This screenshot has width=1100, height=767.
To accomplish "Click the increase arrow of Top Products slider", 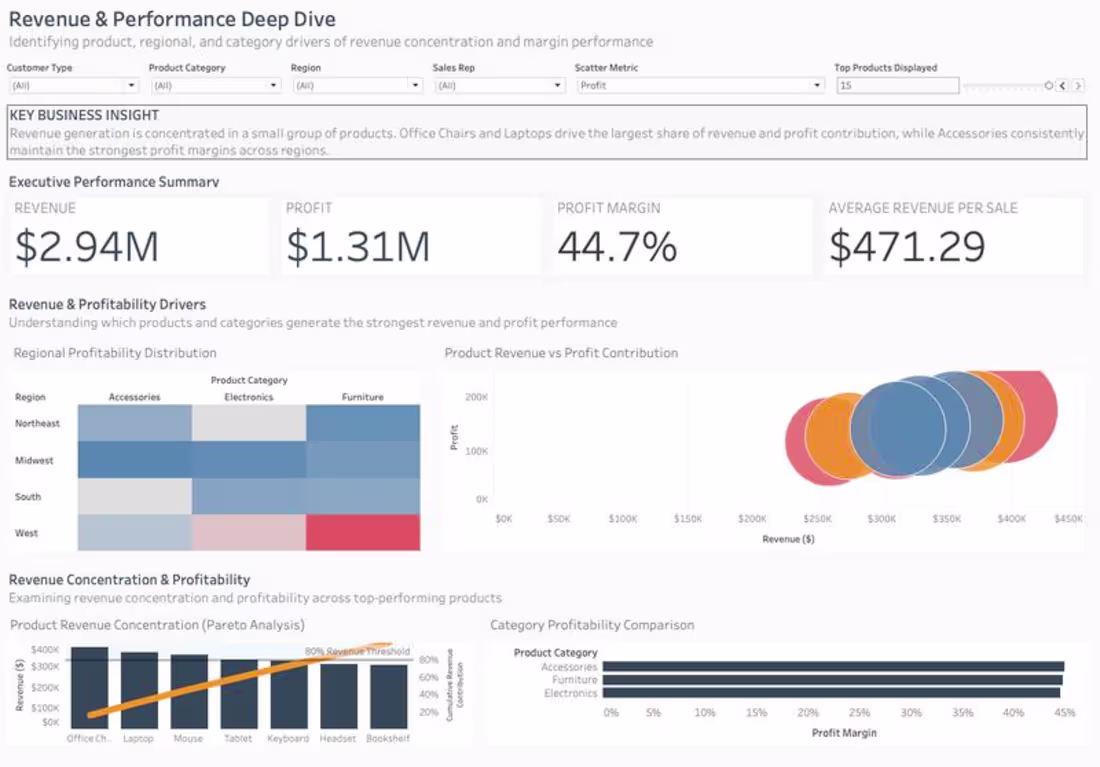I will pyautogui.click(x=1078, y=86).
